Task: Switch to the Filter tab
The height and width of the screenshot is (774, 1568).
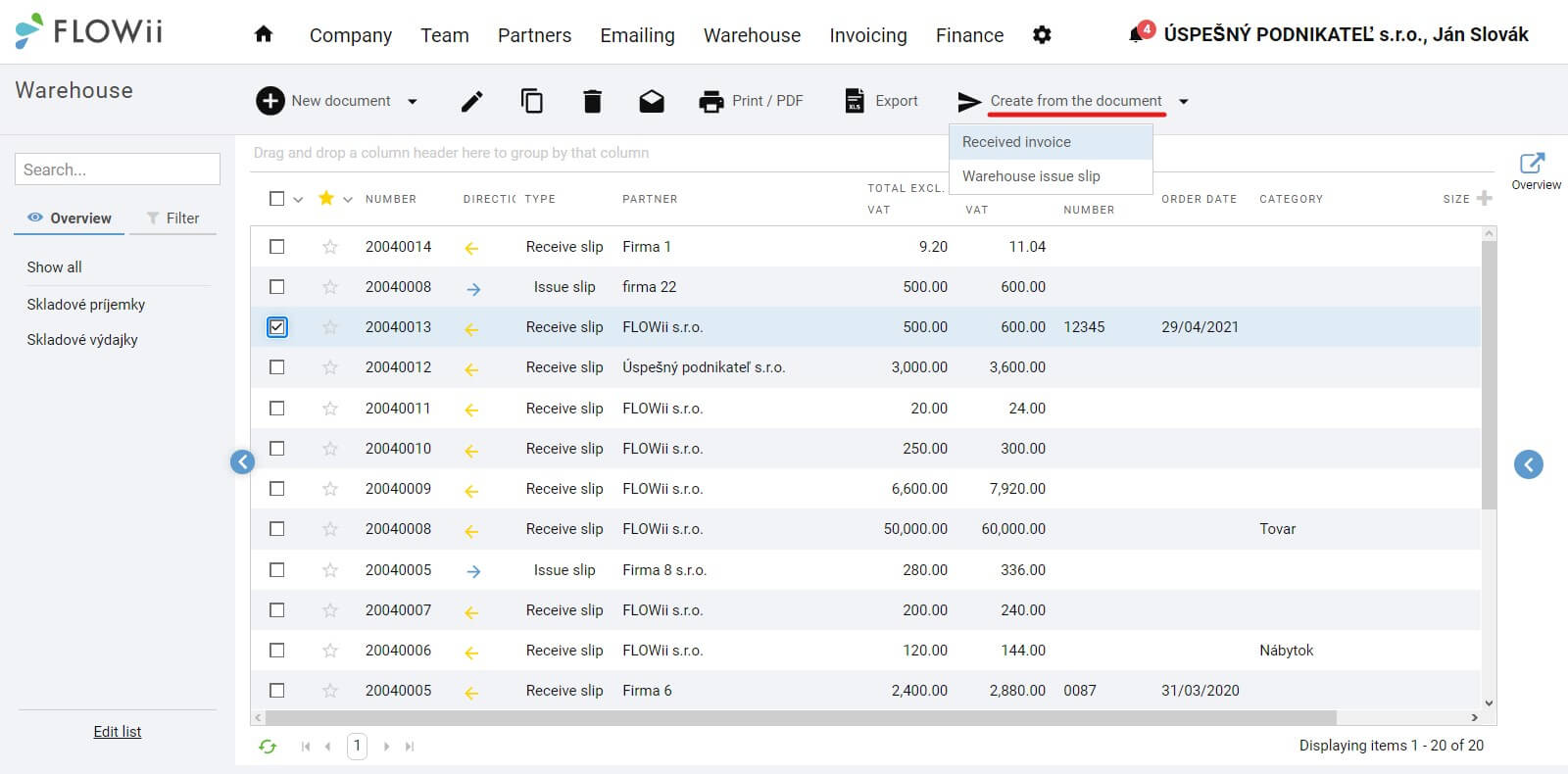Action: (x=172, y=218)
